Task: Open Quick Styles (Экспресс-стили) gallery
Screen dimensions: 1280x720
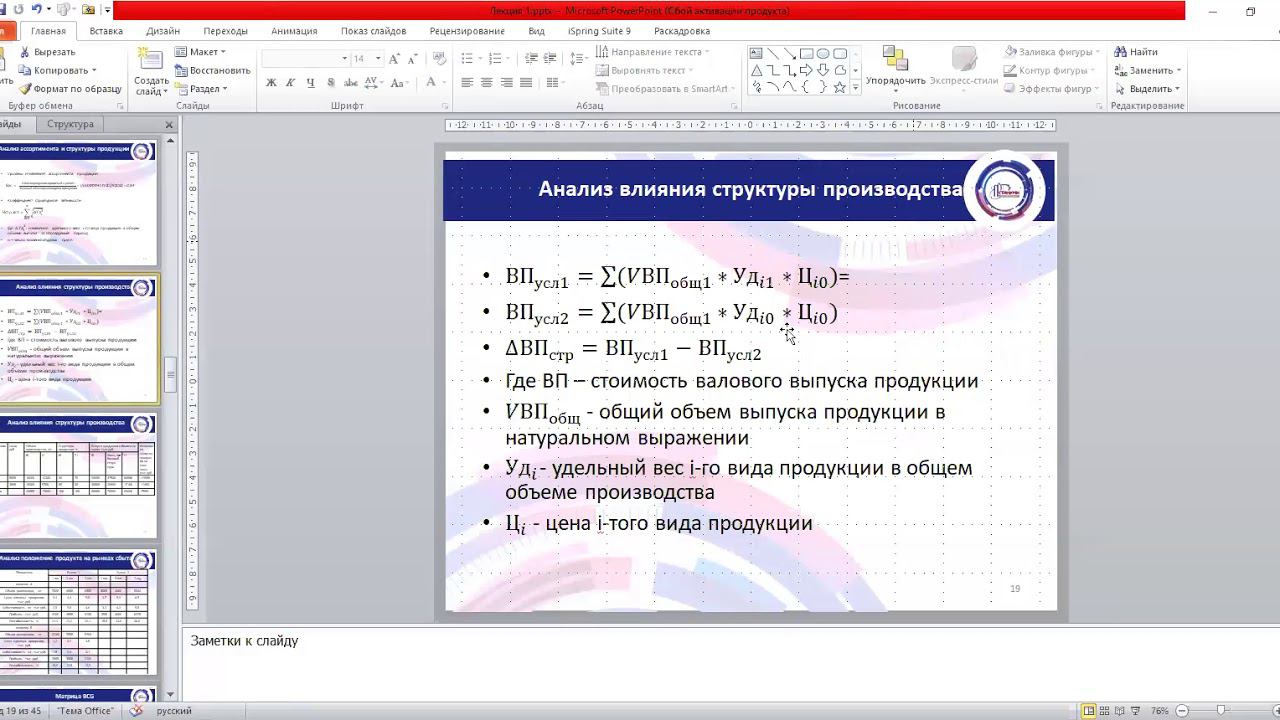Action: [x=964, y=67]
